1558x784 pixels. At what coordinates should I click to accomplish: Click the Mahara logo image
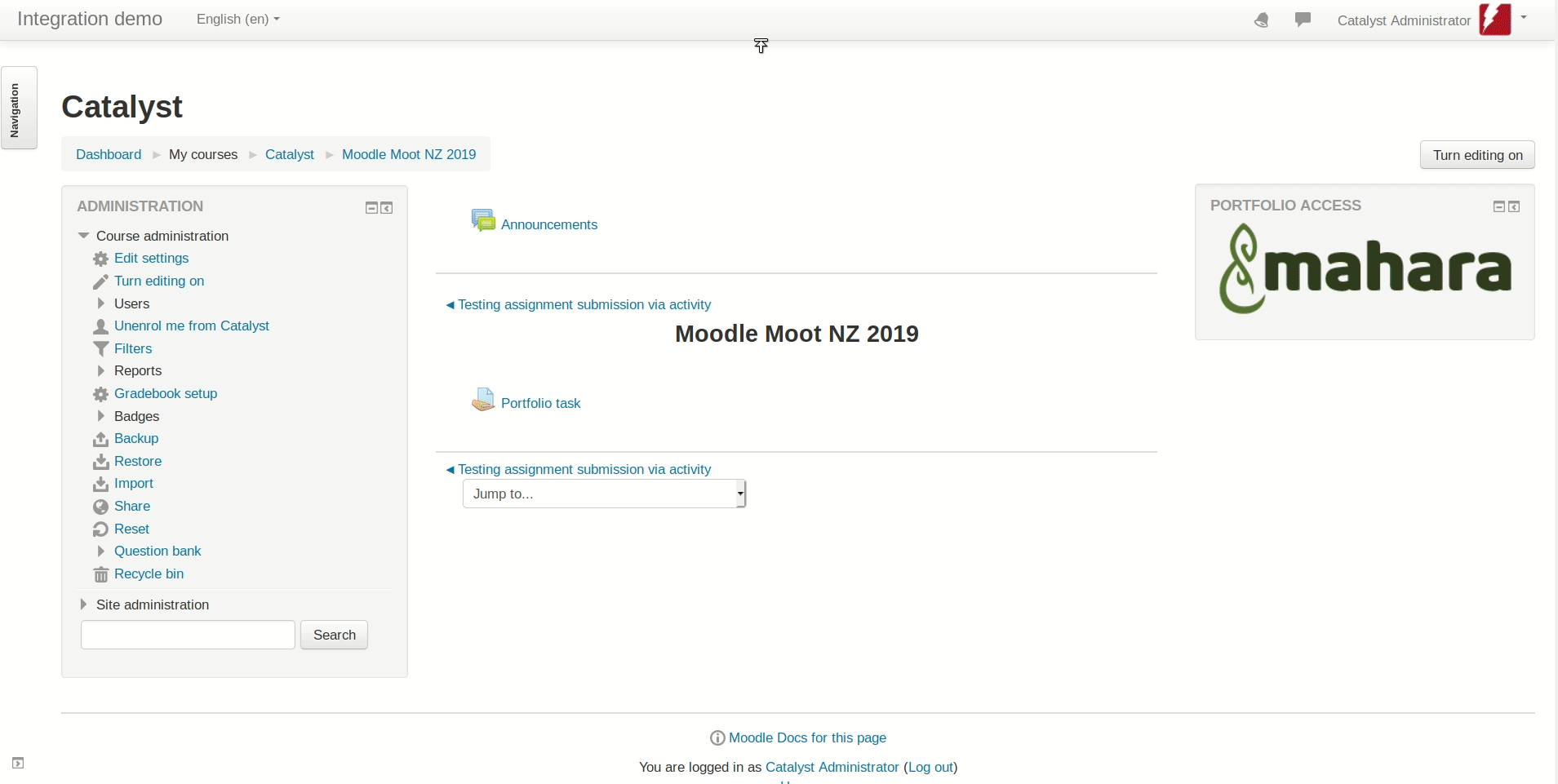coord(1365,269)
